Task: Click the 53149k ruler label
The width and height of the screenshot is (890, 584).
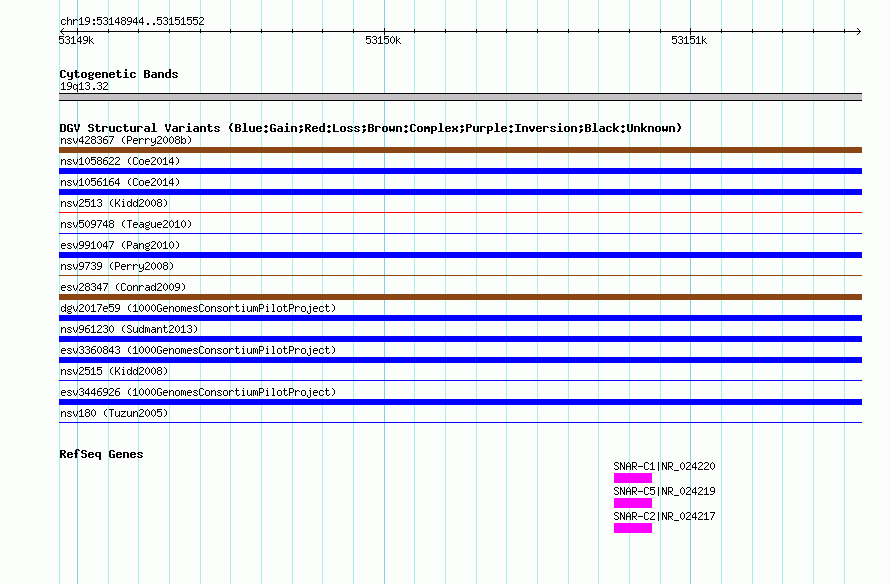Action: [76, 40]
